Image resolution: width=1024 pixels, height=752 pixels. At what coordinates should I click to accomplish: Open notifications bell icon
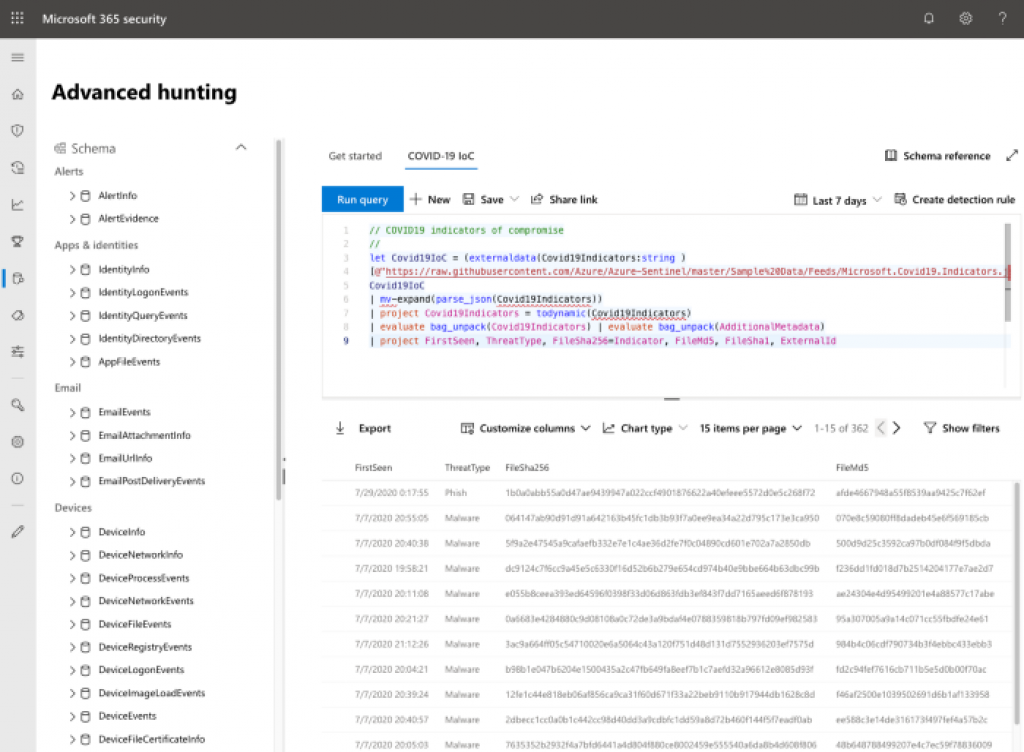[x=929, y=18]
